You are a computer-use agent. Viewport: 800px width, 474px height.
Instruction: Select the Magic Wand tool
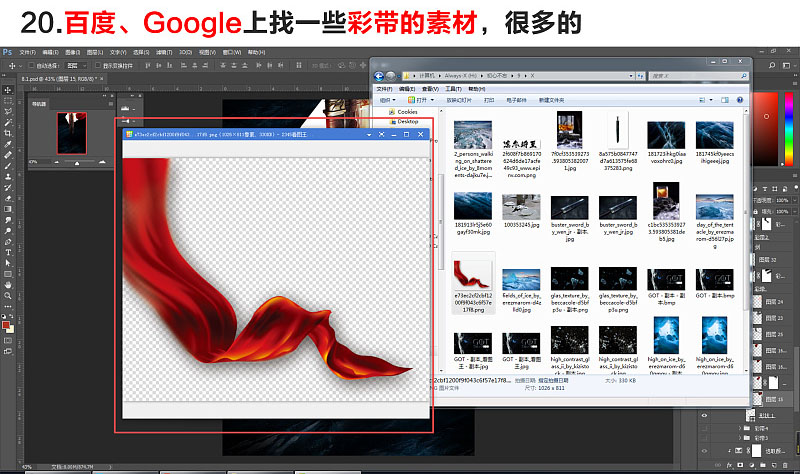coord(8,122)
